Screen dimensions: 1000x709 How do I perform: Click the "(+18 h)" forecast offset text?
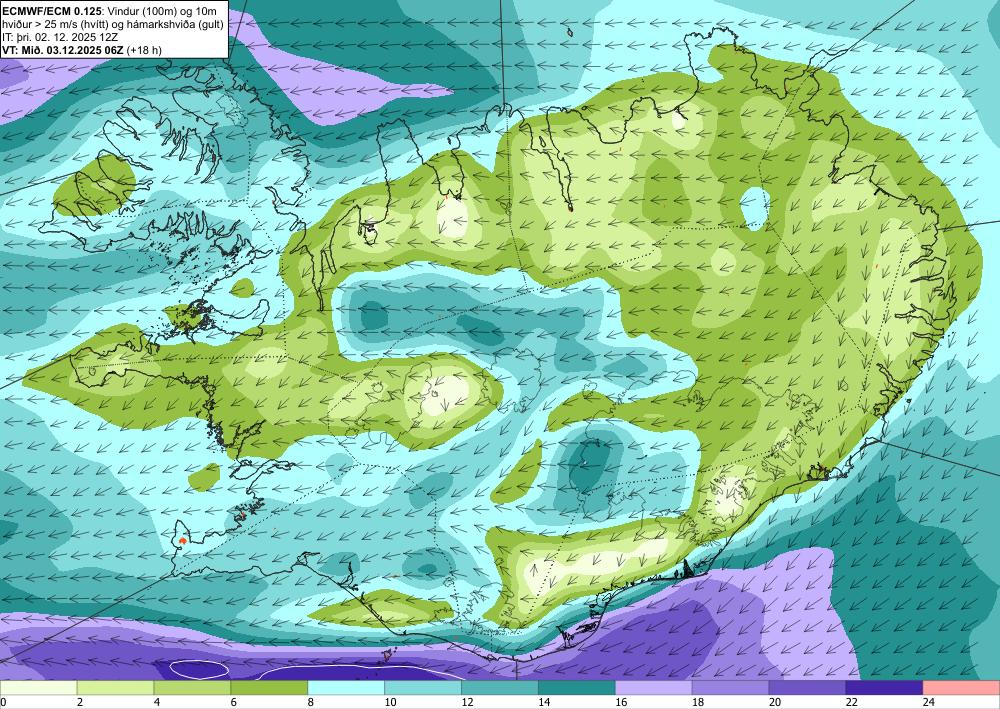tap(144, 50)
